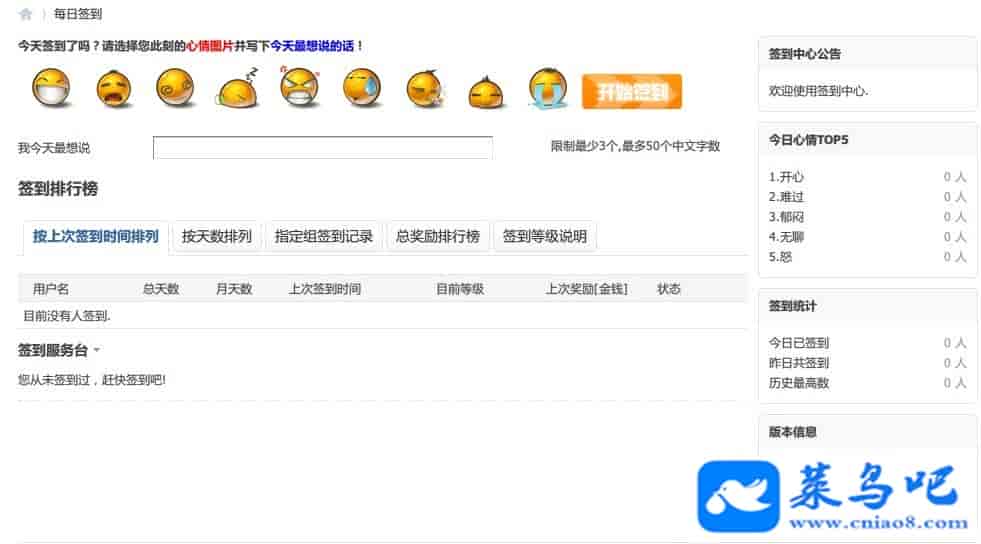The width and height of the screenshot is (981, 544).
Task: Collapse the 签到服务台 section arrow
Action: pos(96,350)
